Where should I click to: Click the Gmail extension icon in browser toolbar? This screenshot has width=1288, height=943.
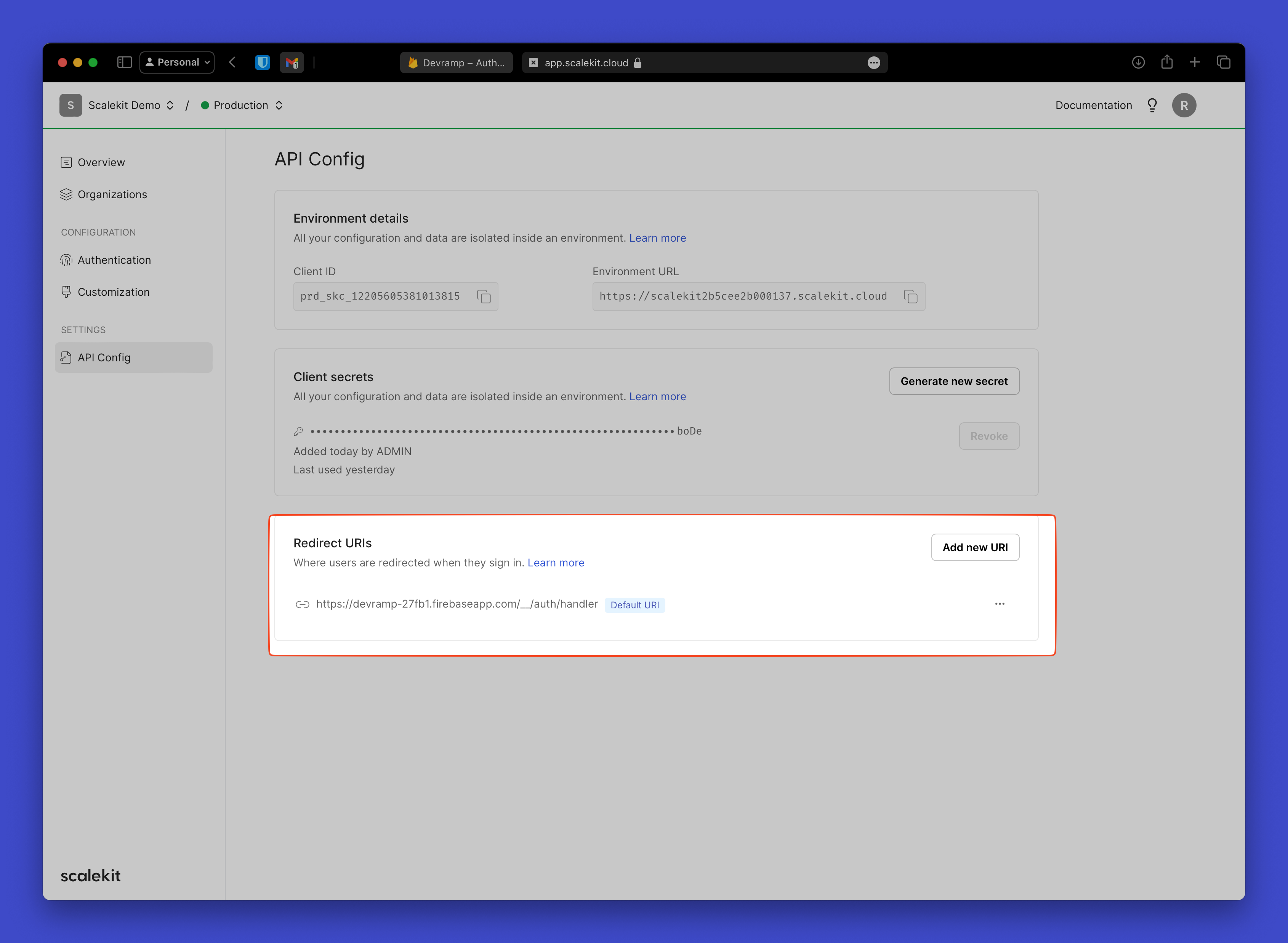(x=292, y=62)
